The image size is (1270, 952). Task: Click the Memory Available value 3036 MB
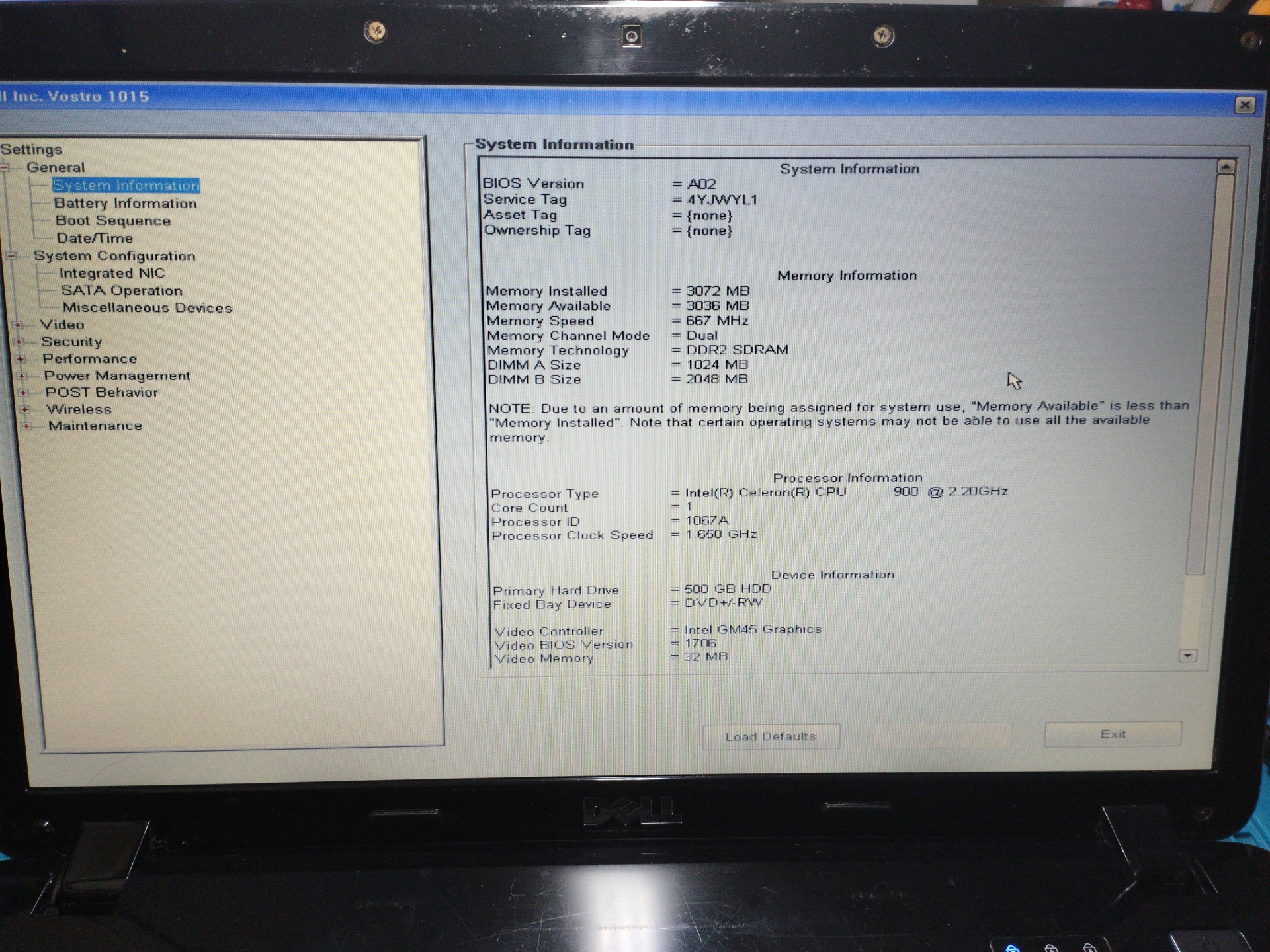(x=718, y=306)
